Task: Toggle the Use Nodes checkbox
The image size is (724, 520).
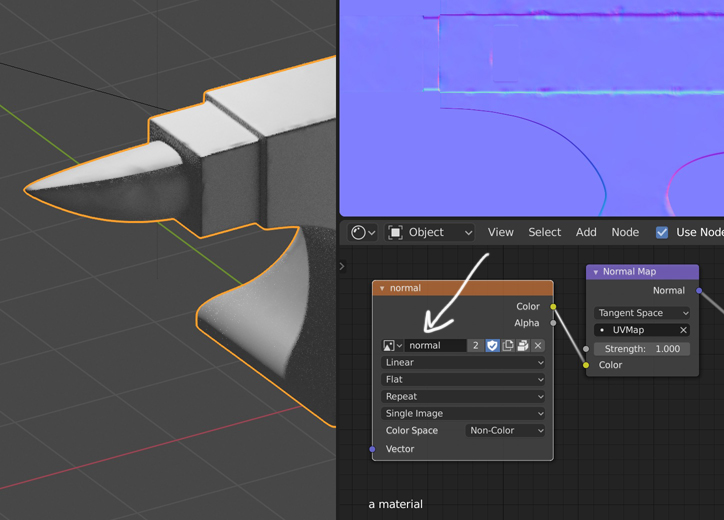Action: tap(662, 232)
